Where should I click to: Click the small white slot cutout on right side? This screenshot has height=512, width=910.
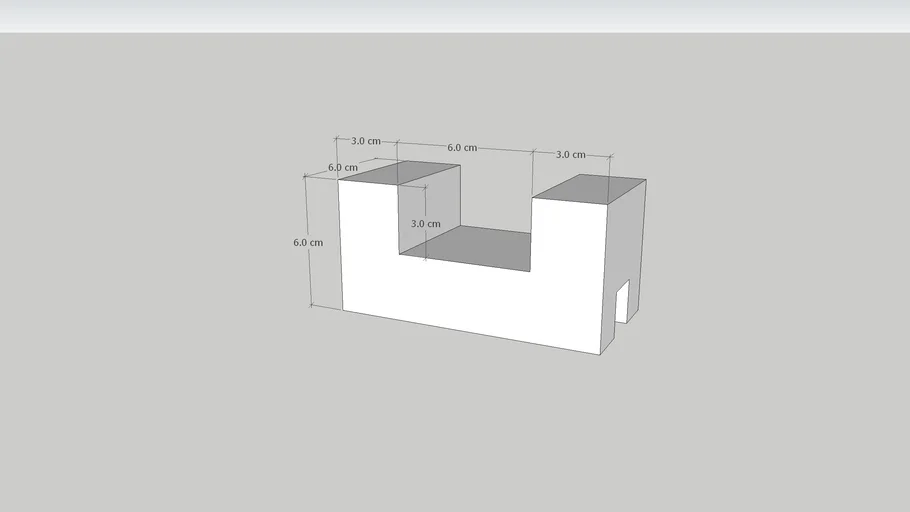pyautogui.click(x=621, y=303)
